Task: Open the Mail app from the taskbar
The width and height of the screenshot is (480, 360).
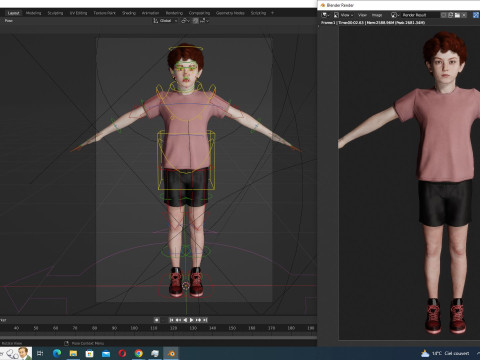Action: point(106,353)
